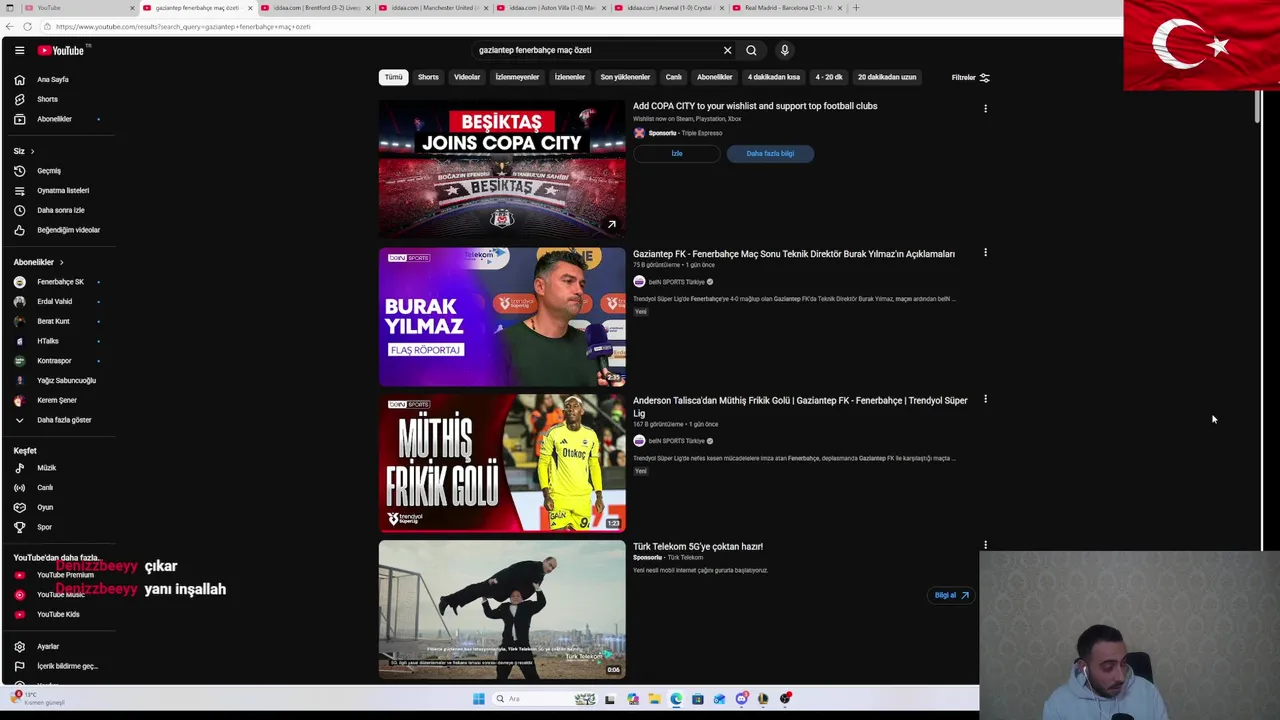The width and height of the screenshot is (1280, 720).
Task: Click the magnifier search button
Action: [x=751, y=50]
